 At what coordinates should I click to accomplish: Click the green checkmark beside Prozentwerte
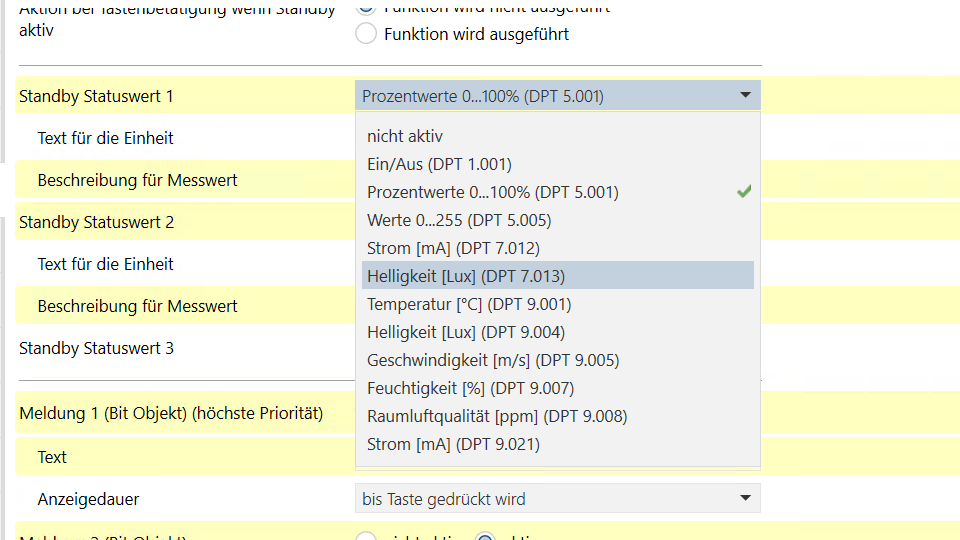click(743, 191)
